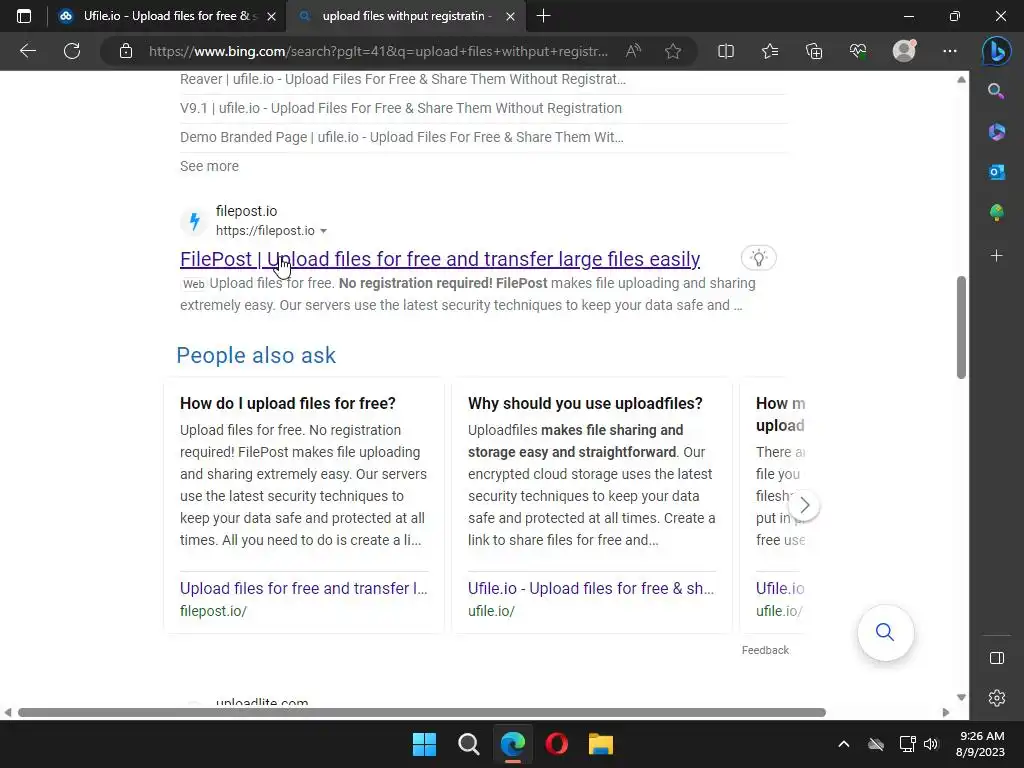Click the address bar URL field
1024x768 pixels.
(x=379, y=51)
